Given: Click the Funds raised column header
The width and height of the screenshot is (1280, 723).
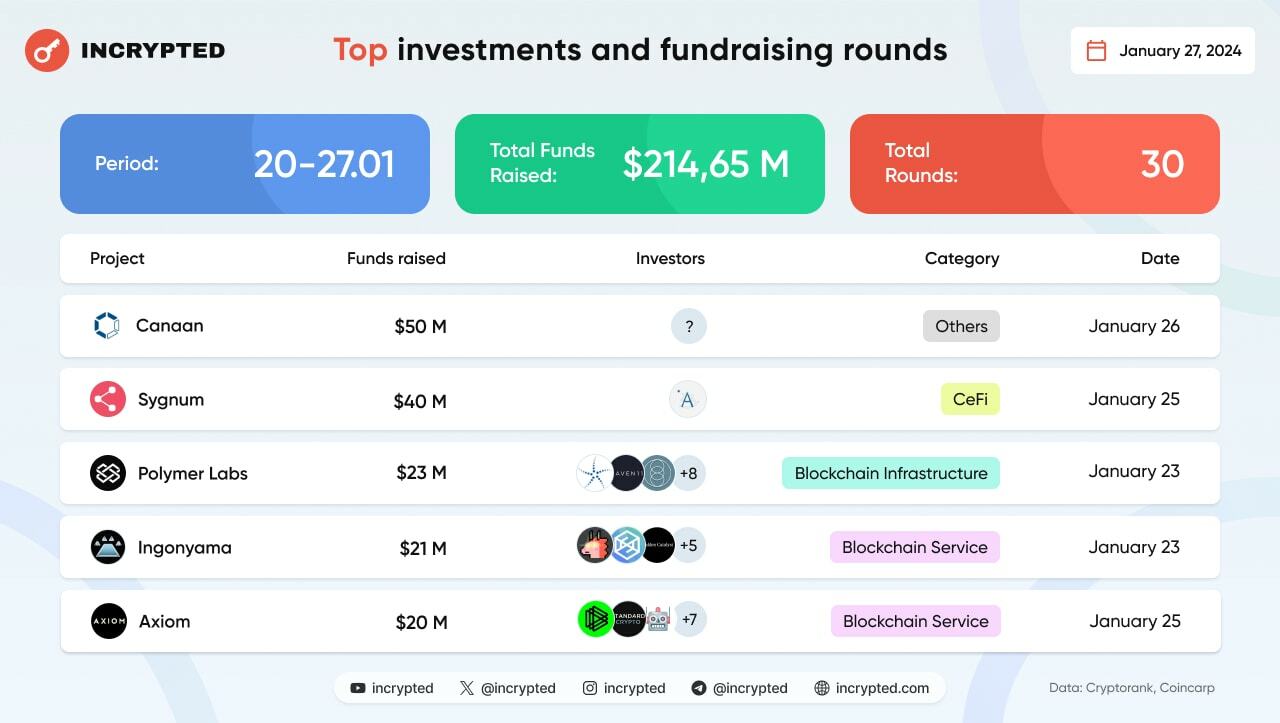Looking at the screenshot, I should coord(396,258).
